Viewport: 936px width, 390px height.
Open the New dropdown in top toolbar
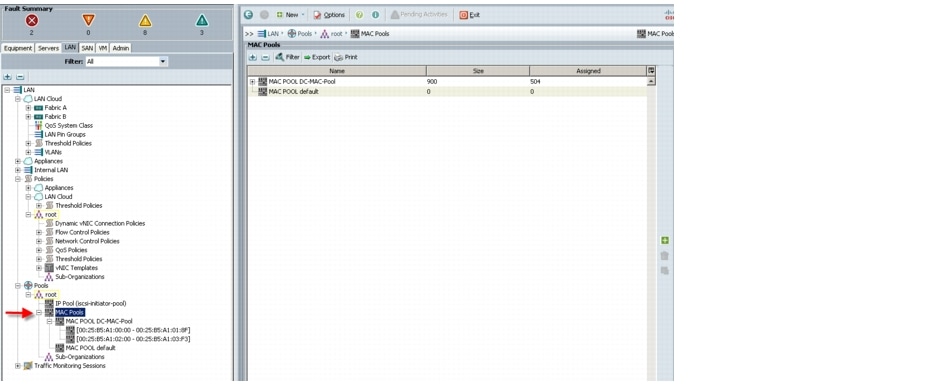290,14
